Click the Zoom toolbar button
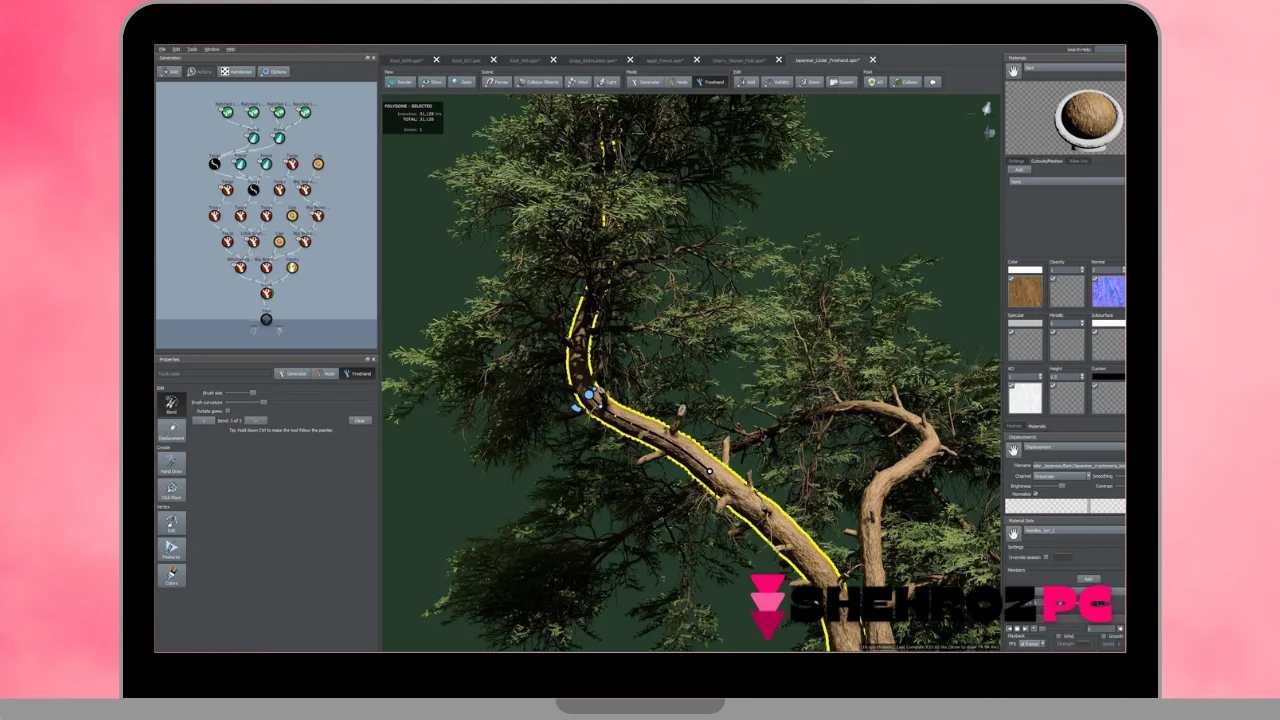This screenshot has width=1280, height=720. coord(461,82)
